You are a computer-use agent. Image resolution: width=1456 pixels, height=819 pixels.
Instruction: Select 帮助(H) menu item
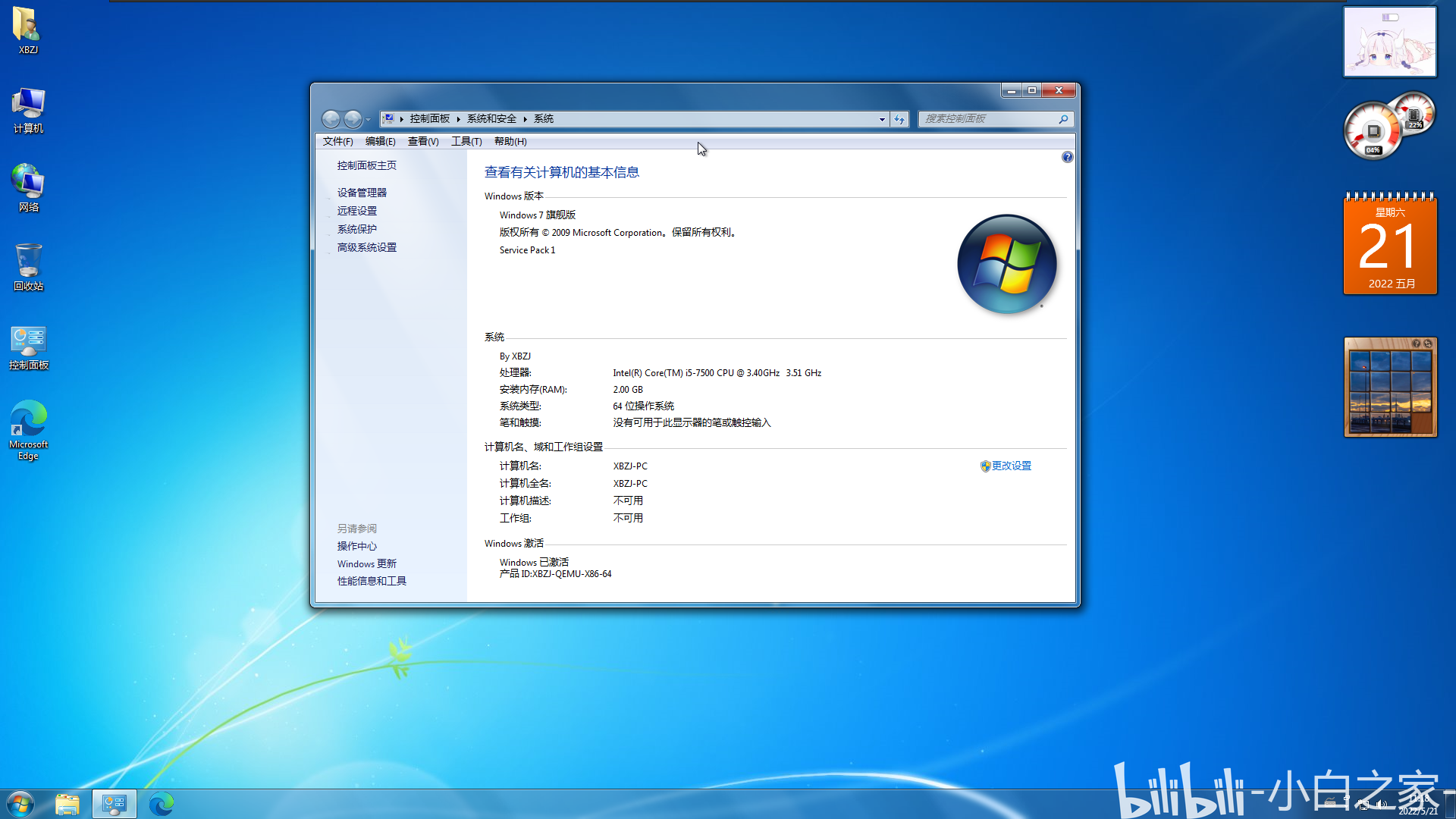(510, 140)
